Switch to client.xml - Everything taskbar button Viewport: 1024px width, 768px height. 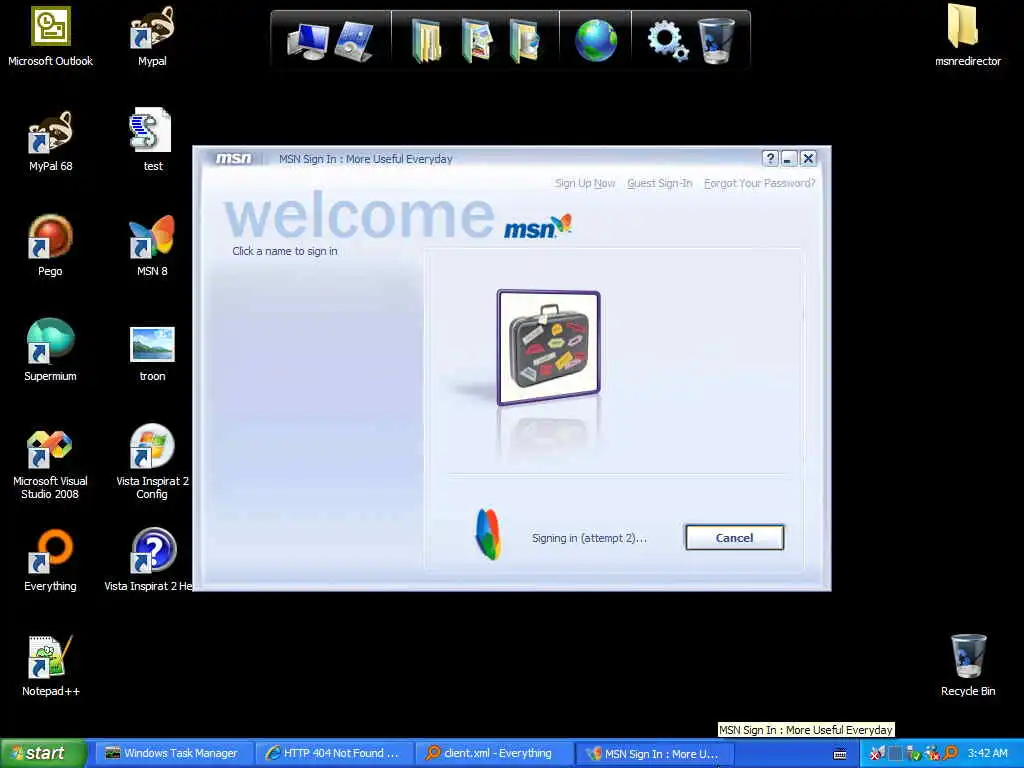pos(494,754)
